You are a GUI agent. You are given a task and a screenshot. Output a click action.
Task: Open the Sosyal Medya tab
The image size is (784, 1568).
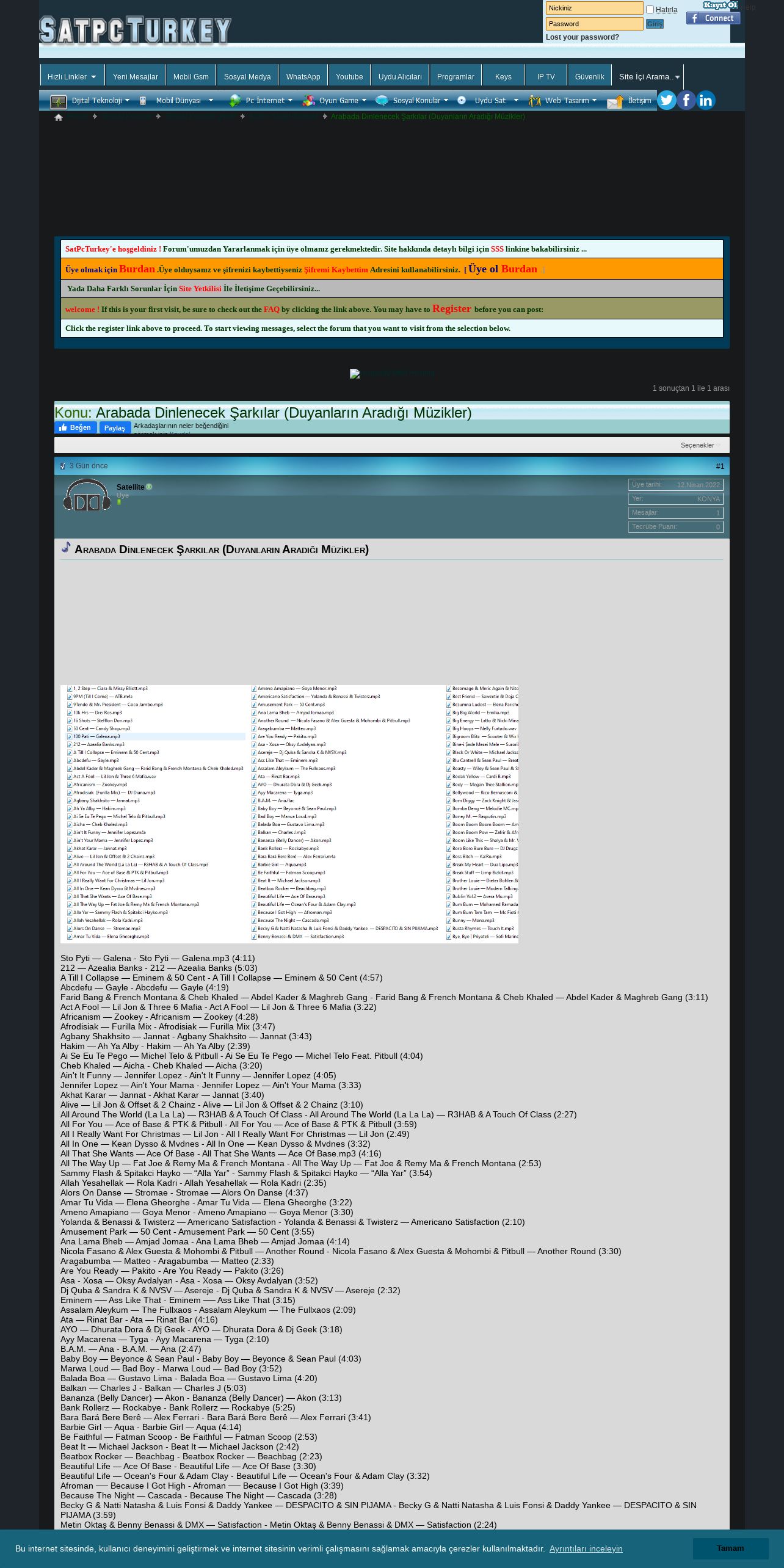[x=247, y=76]
